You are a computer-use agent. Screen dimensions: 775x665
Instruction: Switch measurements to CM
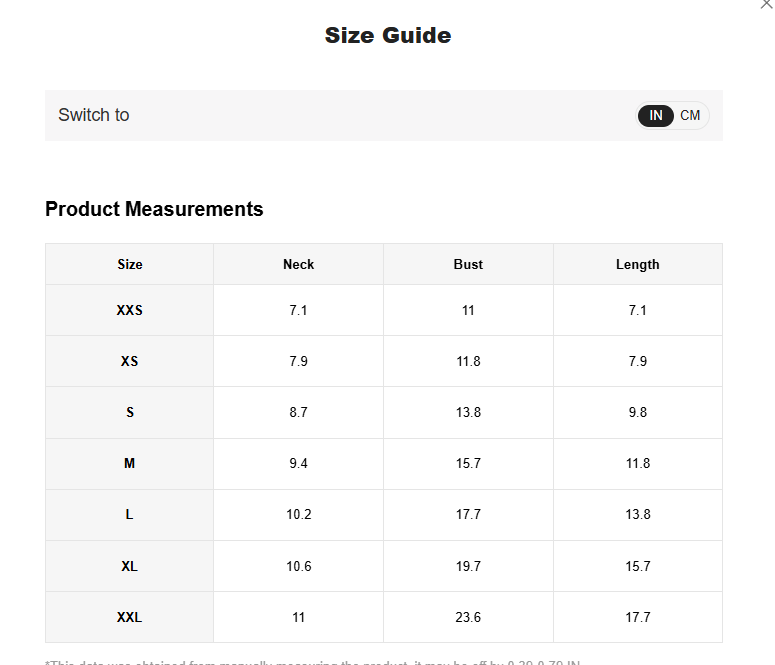pyautogui.click(x=690, y=115)
